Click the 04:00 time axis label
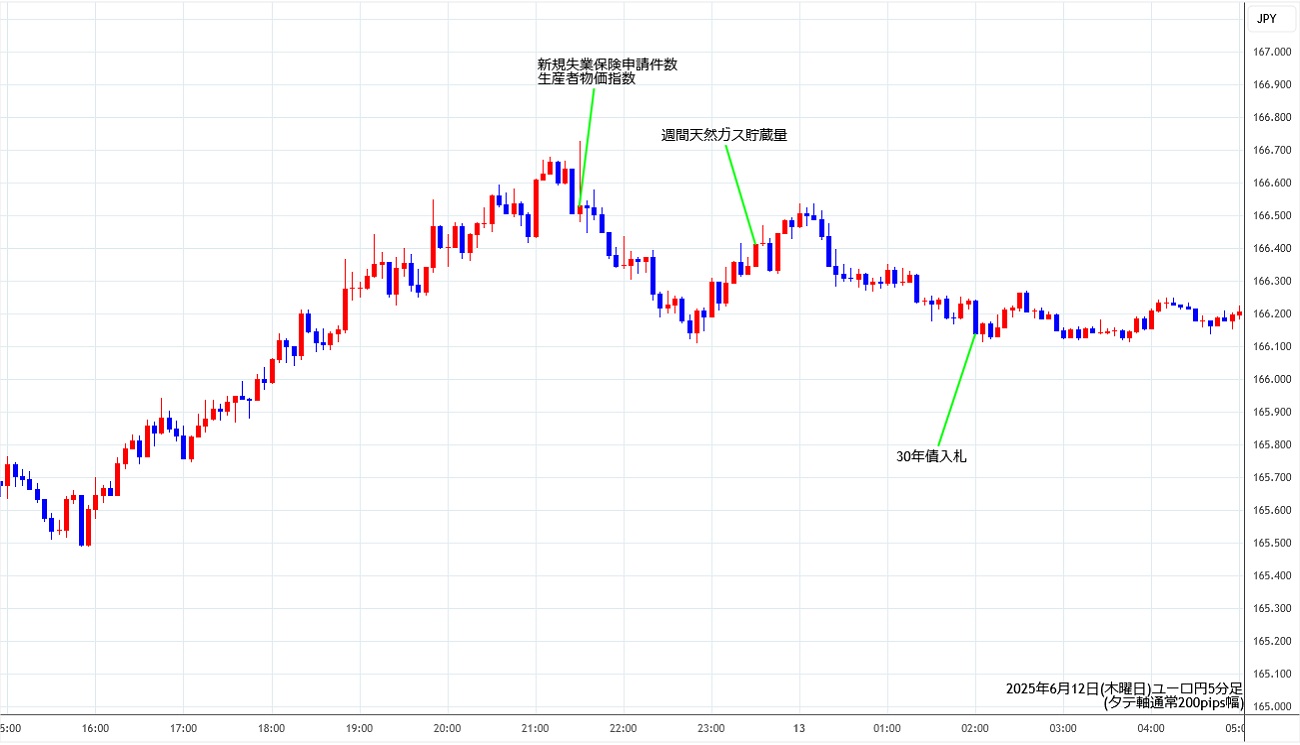 1151,728
